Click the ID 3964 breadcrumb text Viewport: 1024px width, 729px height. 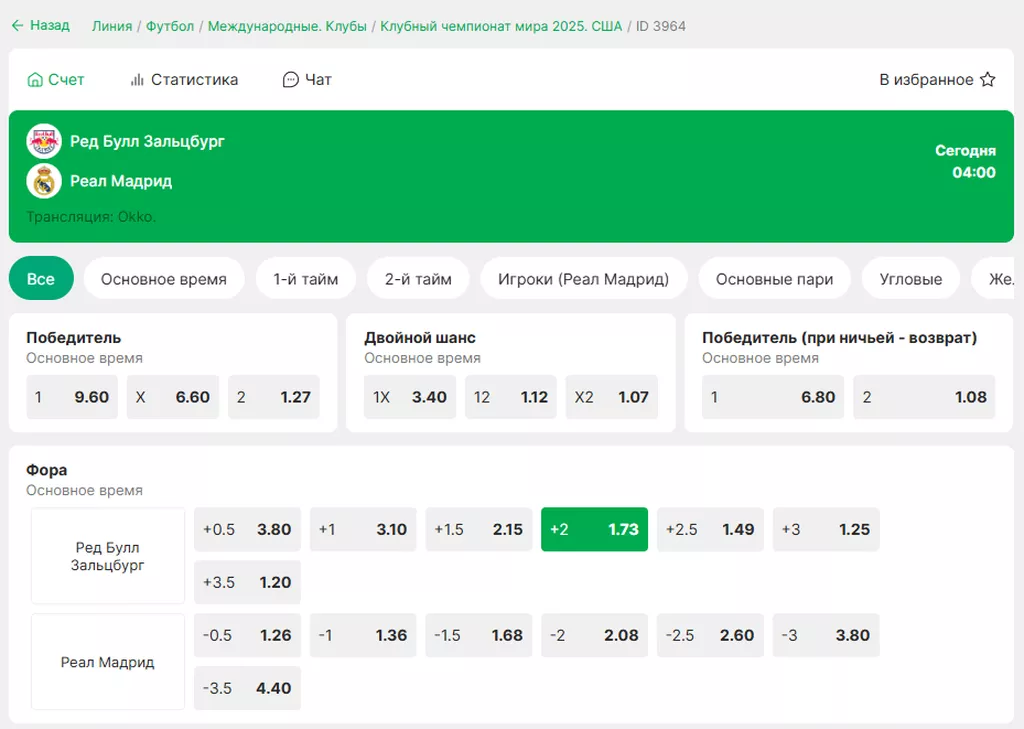(x=661, y=26)
